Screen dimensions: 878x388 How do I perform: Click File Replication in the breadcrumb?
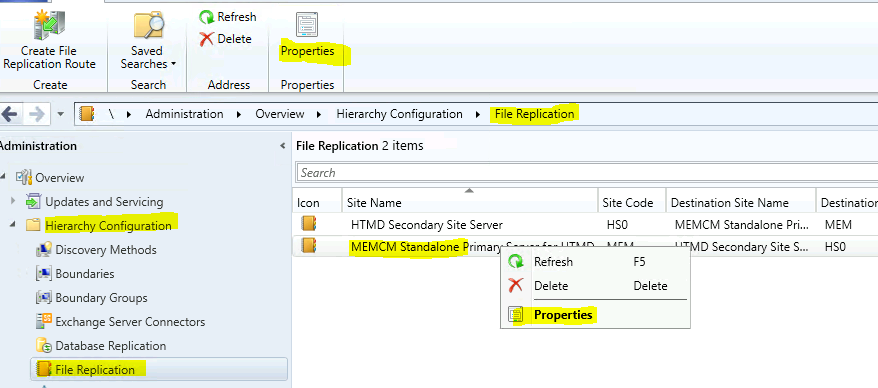(x=534, y=114)
